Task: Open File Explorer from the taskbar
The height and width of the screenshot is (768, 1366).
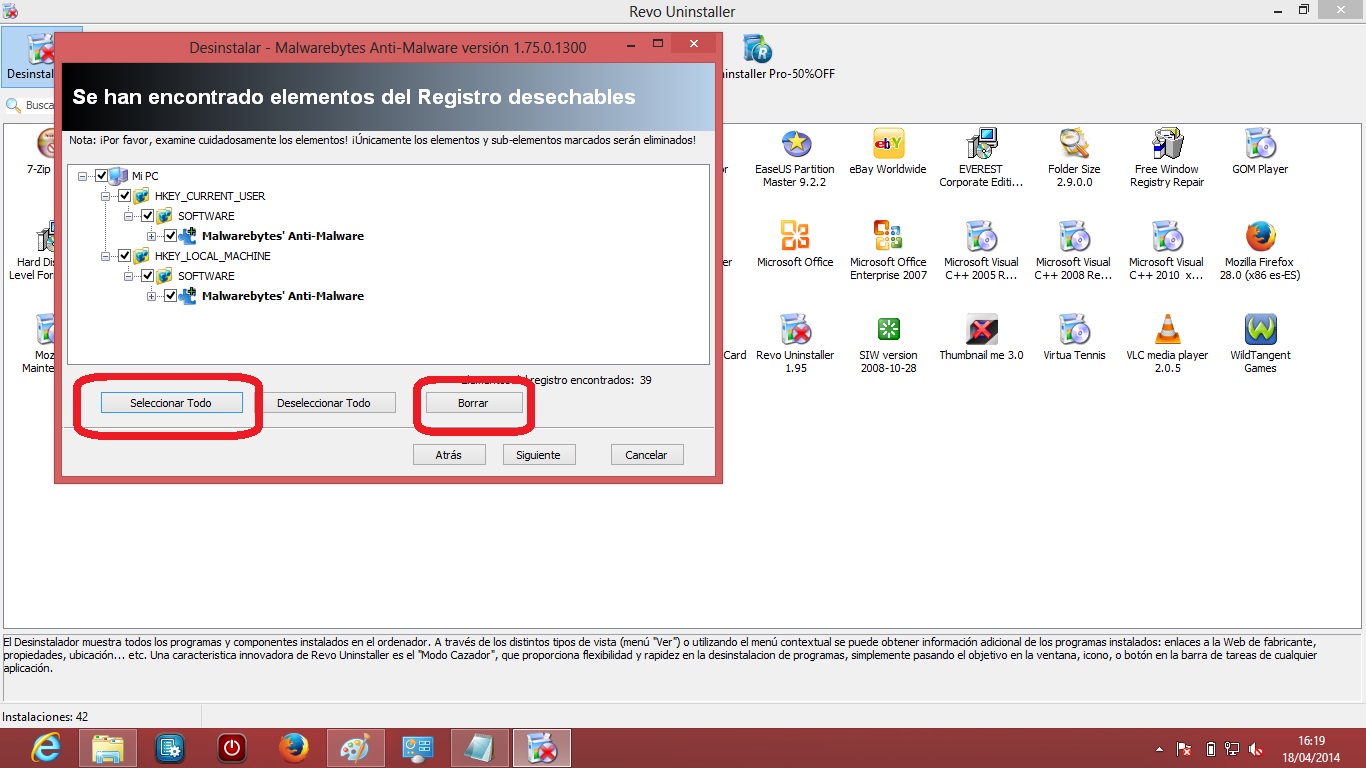Action: coord(108,747)
